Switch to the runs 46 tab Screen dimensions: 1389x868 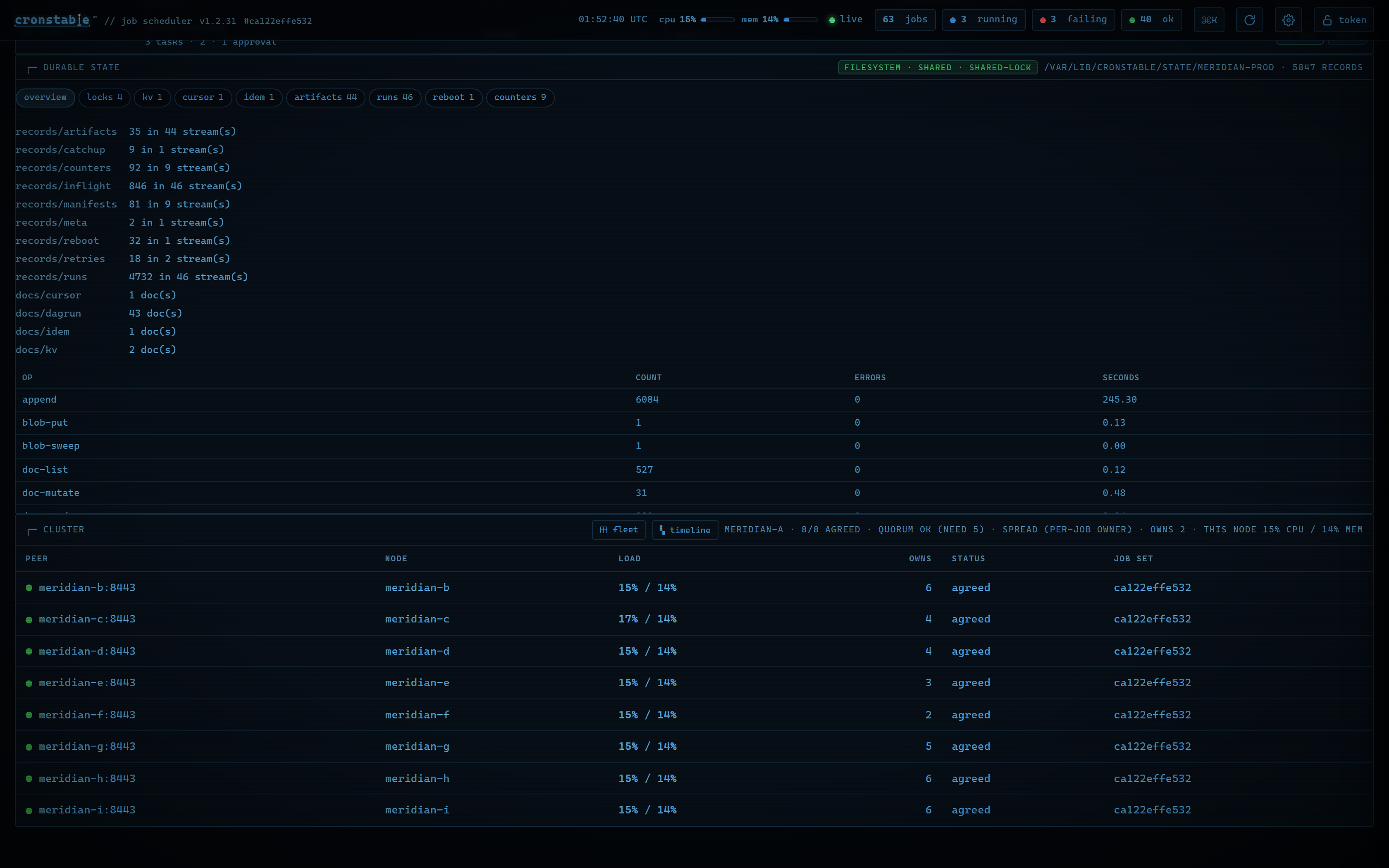tap(395, 98)
